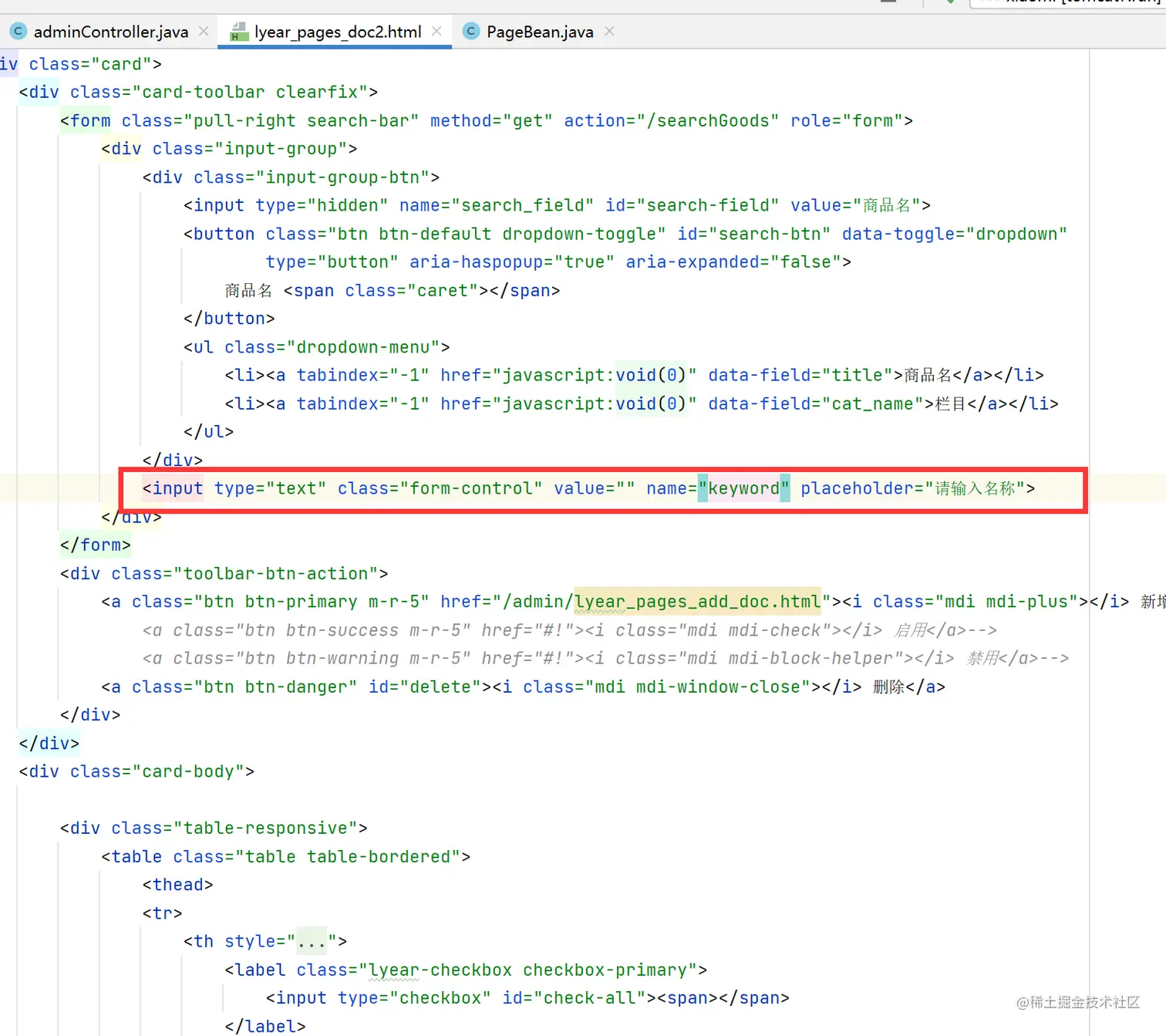Click the type="hidden" attribute
1166x1036 pixels.
tap(322, 205)
